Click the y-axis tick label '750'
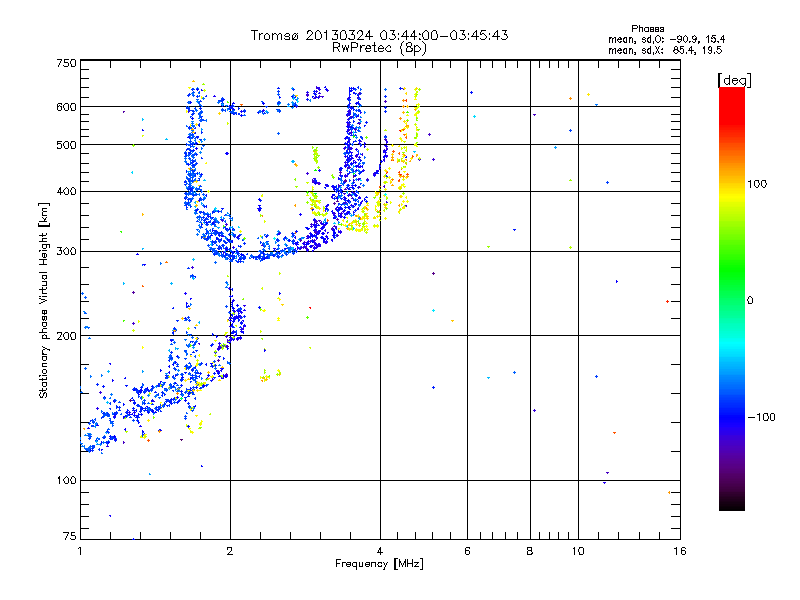 point(66,63)
